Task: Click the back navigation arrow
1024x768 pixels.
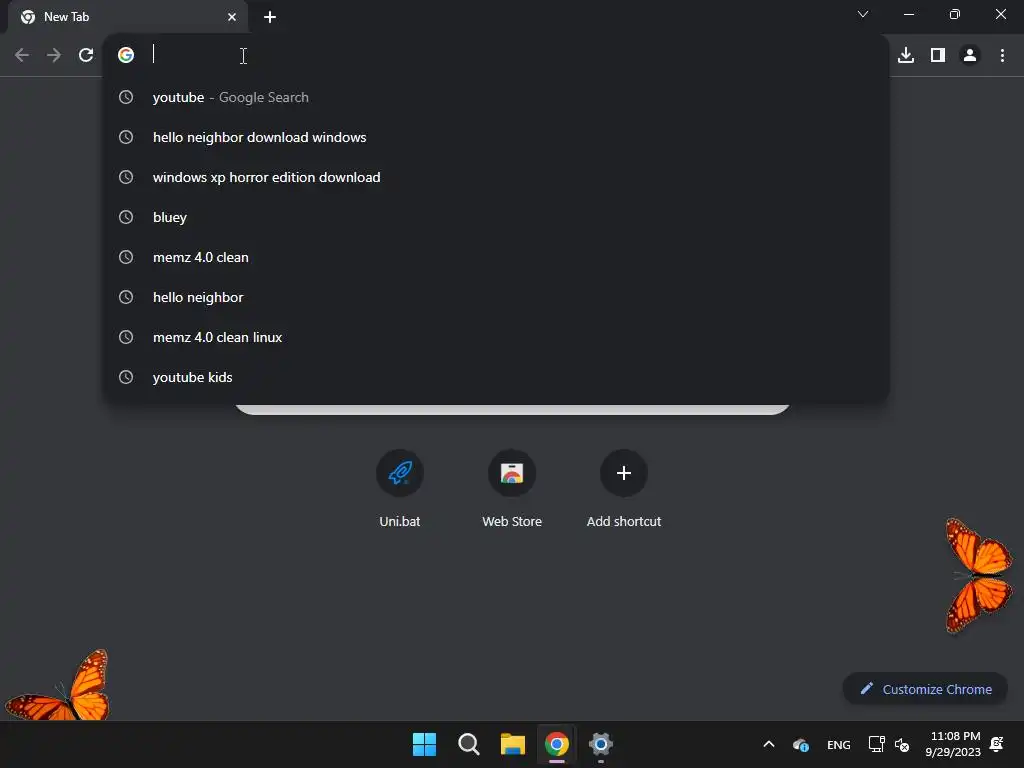Action: point(22,55)
